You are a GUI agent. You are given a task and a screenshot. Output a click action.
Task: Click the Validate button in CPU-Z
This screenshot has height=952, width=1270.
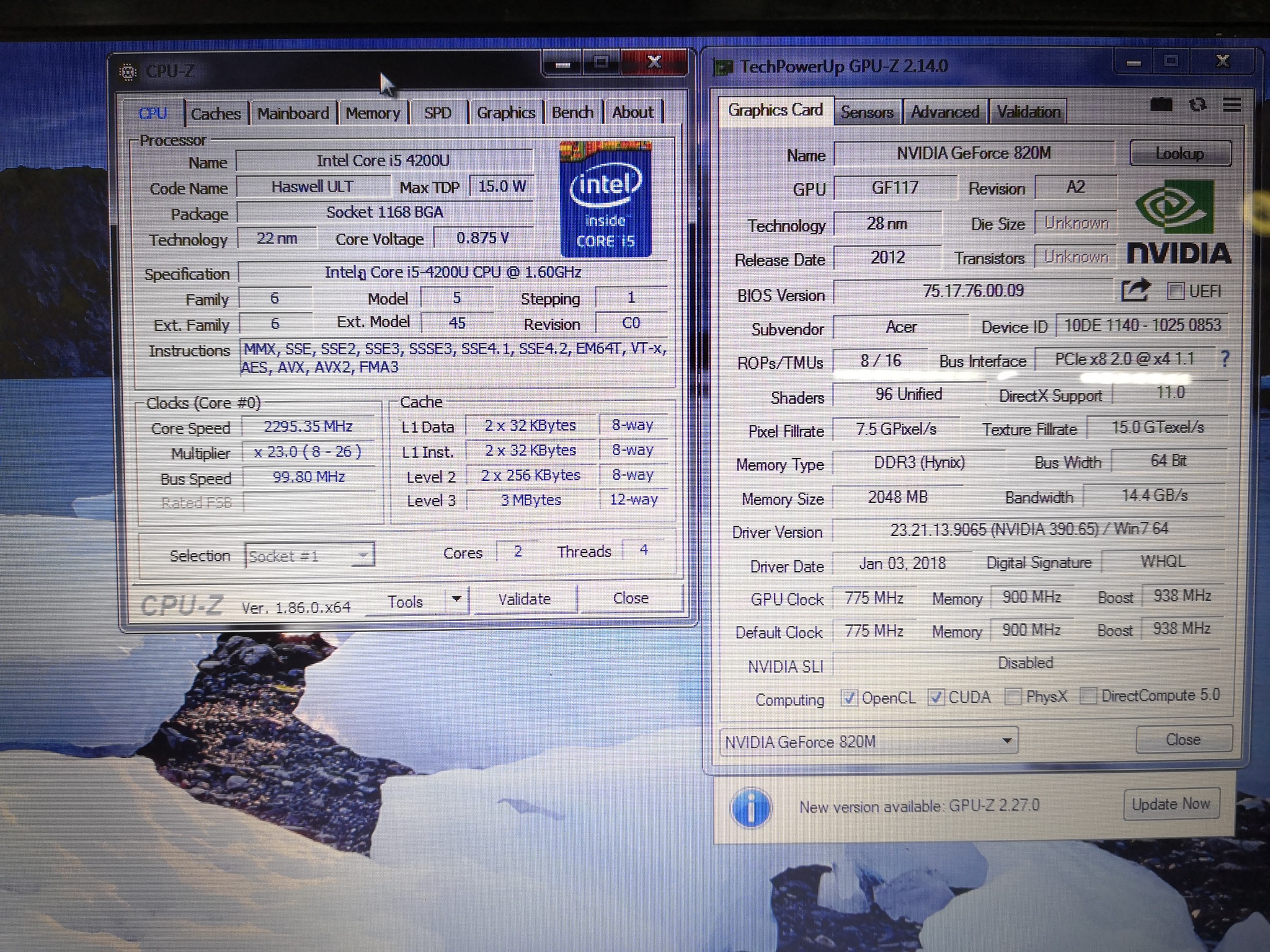click(x=525, y=599)
